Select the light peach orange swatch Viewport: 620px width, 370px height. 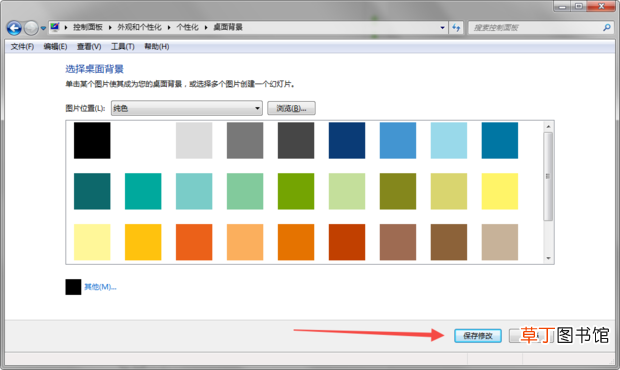245,242
